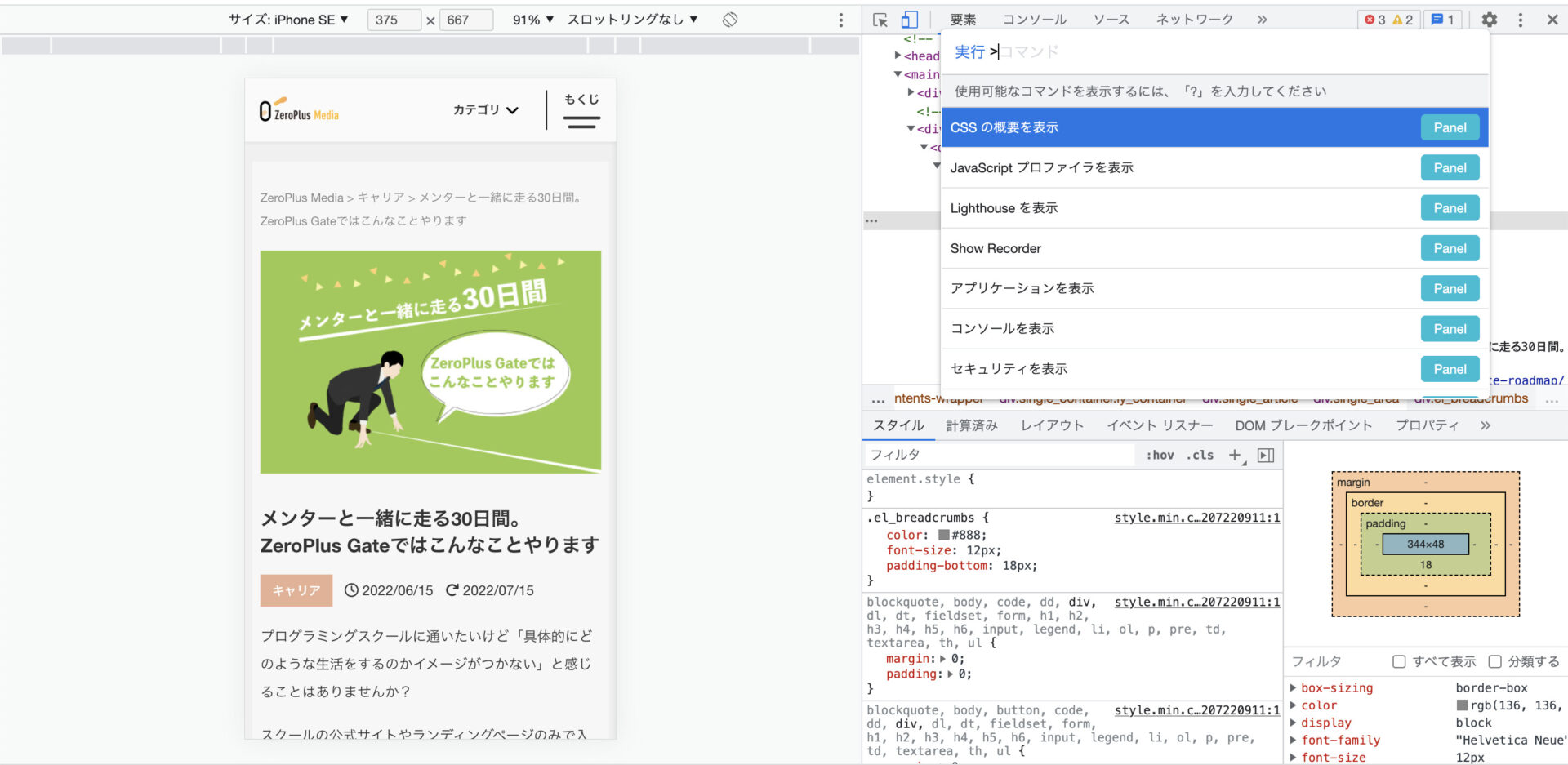Select the レイアウト tab
The width and height of the screenshot is (1568, 765).
click(1052, 425)
